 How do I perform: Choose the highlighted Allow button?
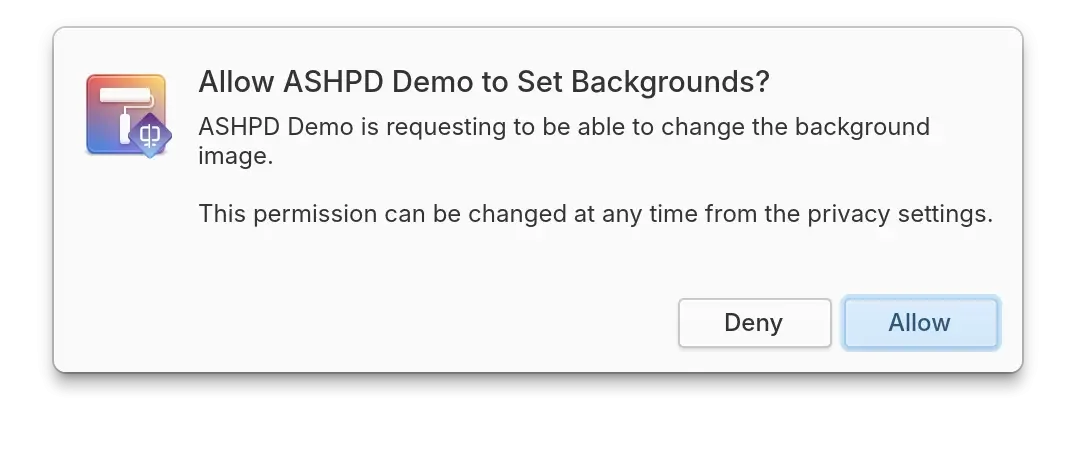(x=921, y=322)
